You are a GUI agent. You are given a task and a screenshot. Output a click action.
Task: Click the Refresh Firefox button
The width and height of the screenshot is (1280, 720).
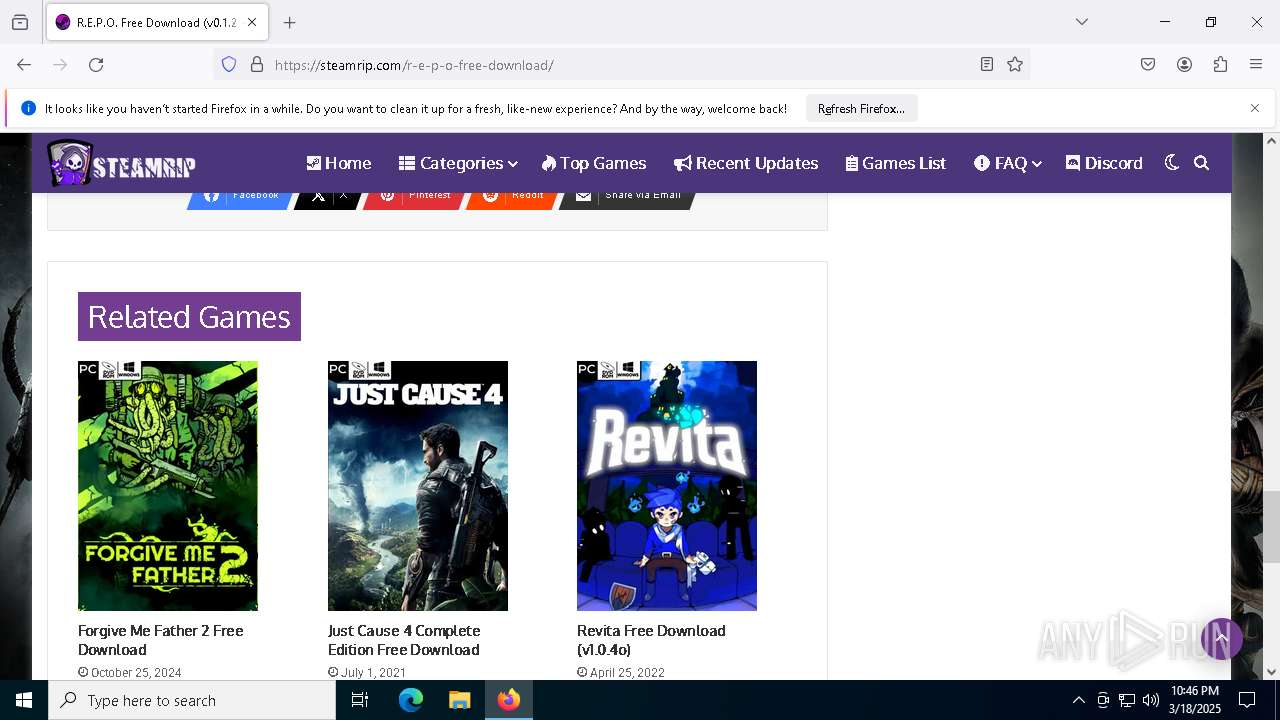861,108
